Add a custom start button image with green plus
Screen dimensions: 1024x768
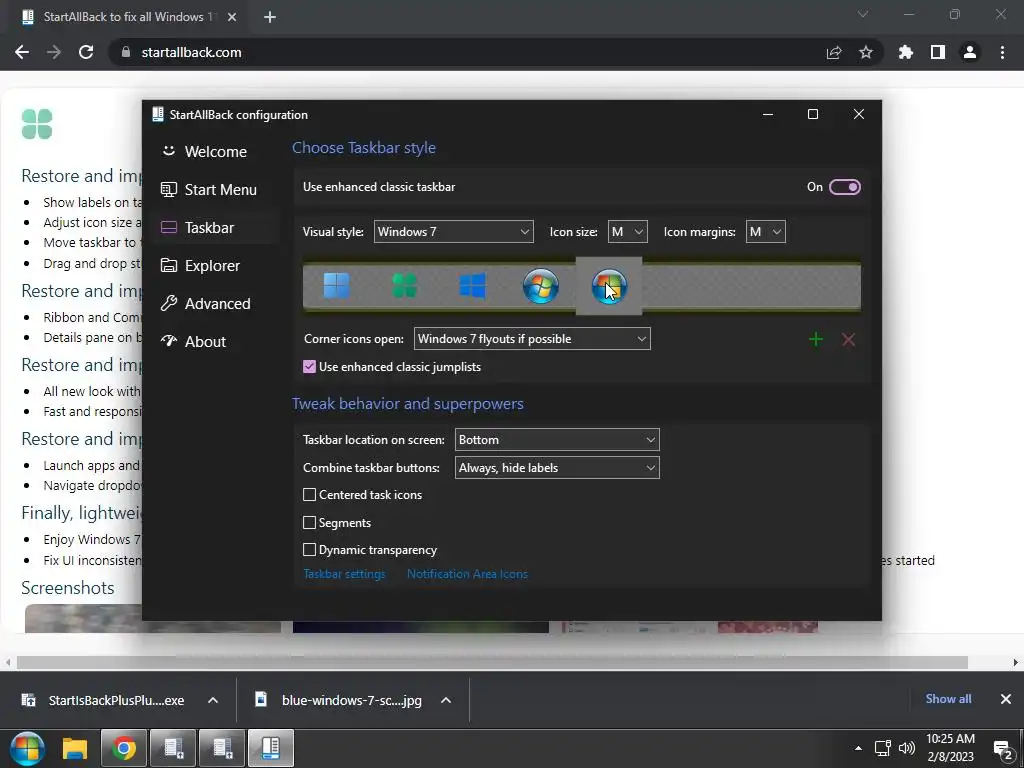(x=816, y=339)
